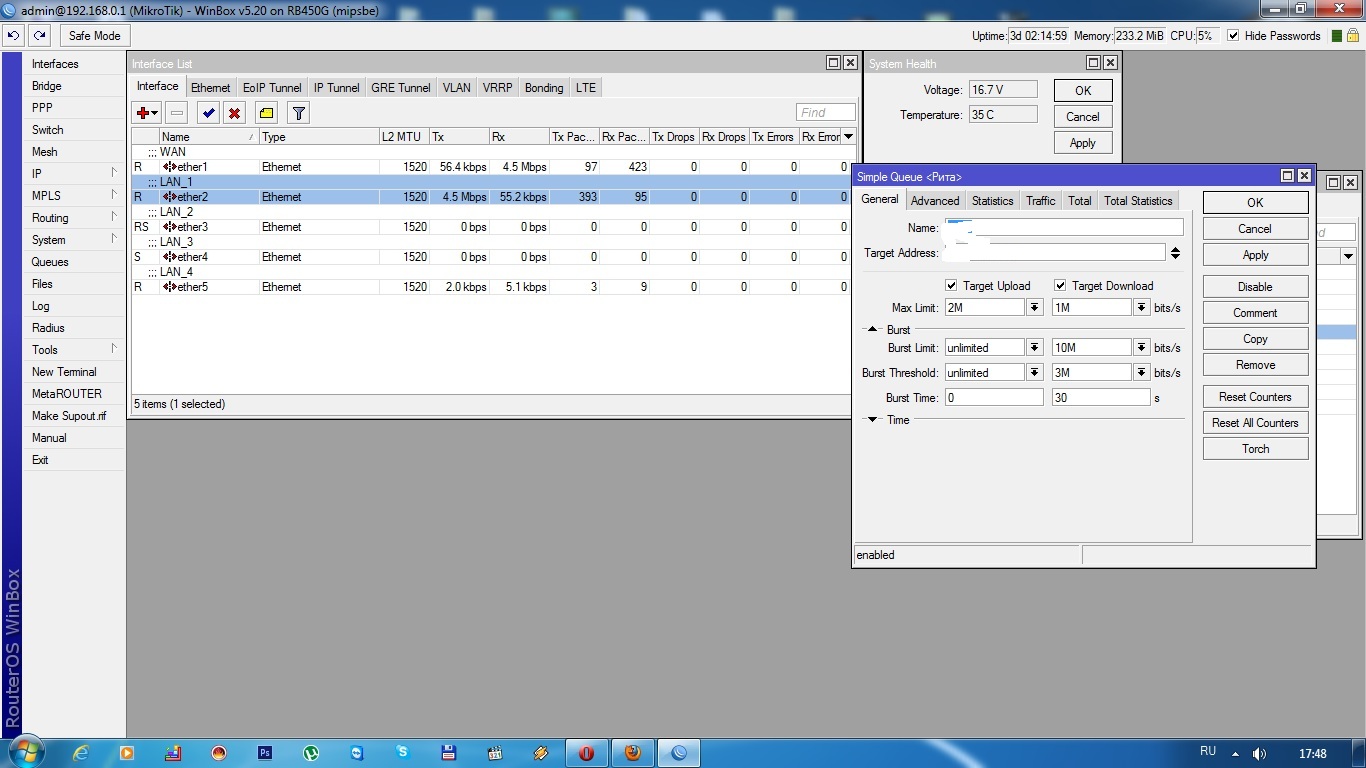Open the Max Limit upload dropdown (2M)
Image resolution: width=1366 pixels, height=768 pixels.
pyautogui.click(x=1035, y=308)
